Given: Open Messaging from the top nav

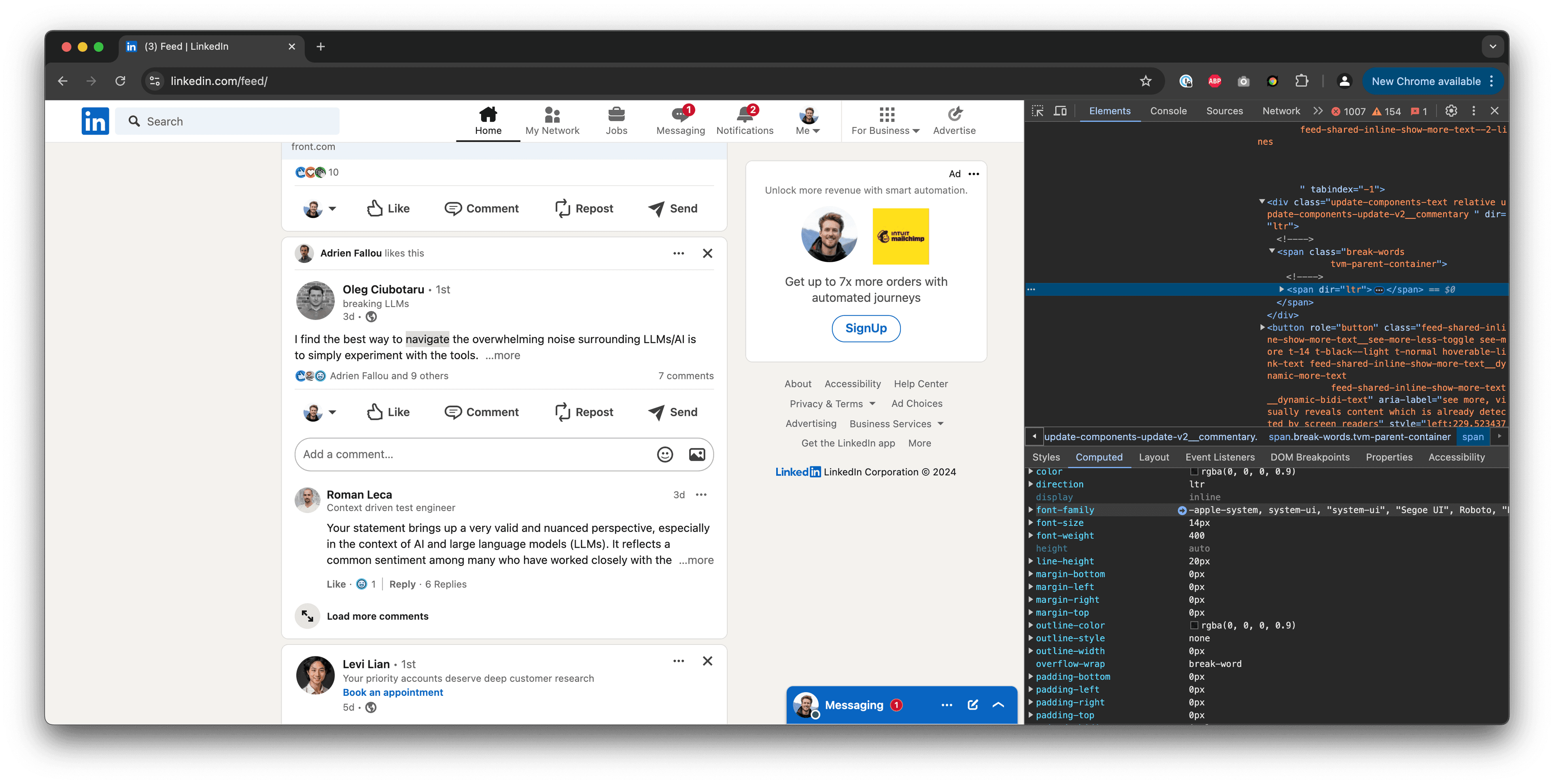Looking at the screenshot, I should pyautogui.click(x=680, y=121).
